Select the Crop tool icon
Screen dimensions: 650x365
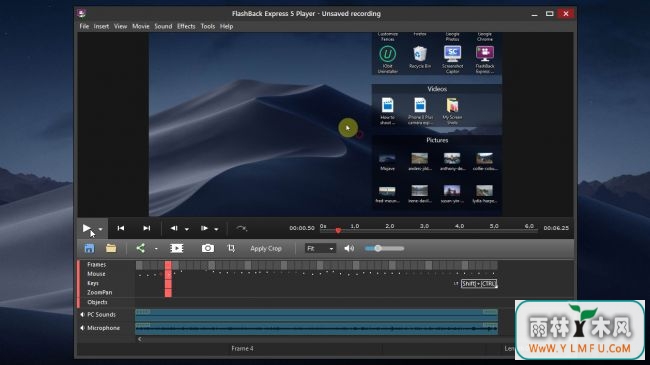231,248
